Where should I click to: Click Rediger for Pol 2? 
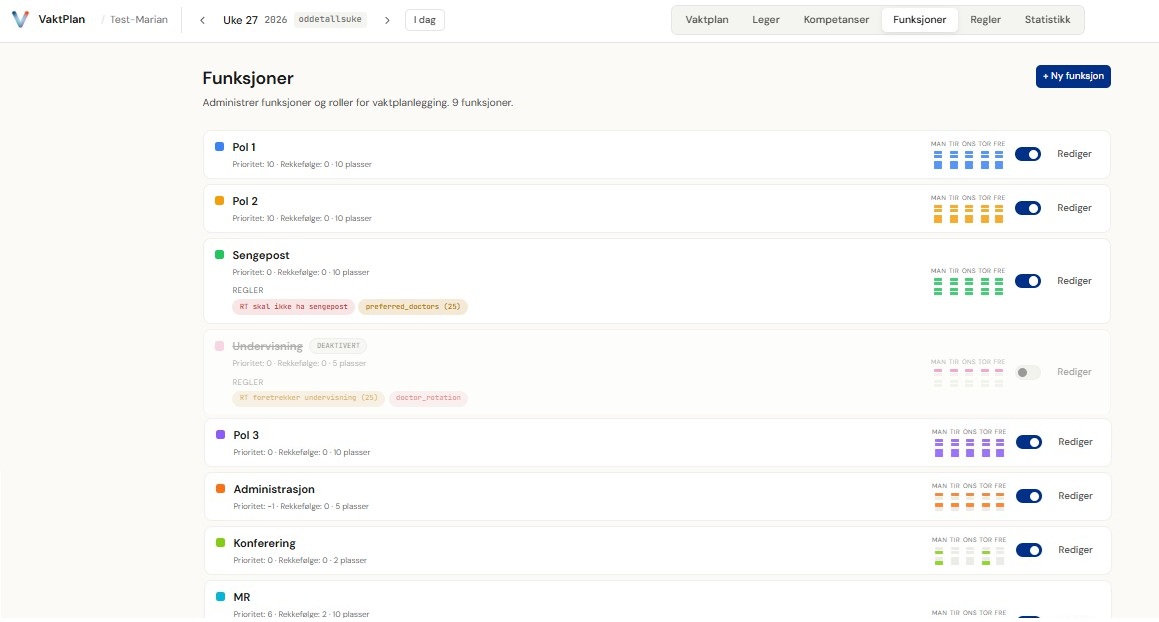pos(1074,208)
